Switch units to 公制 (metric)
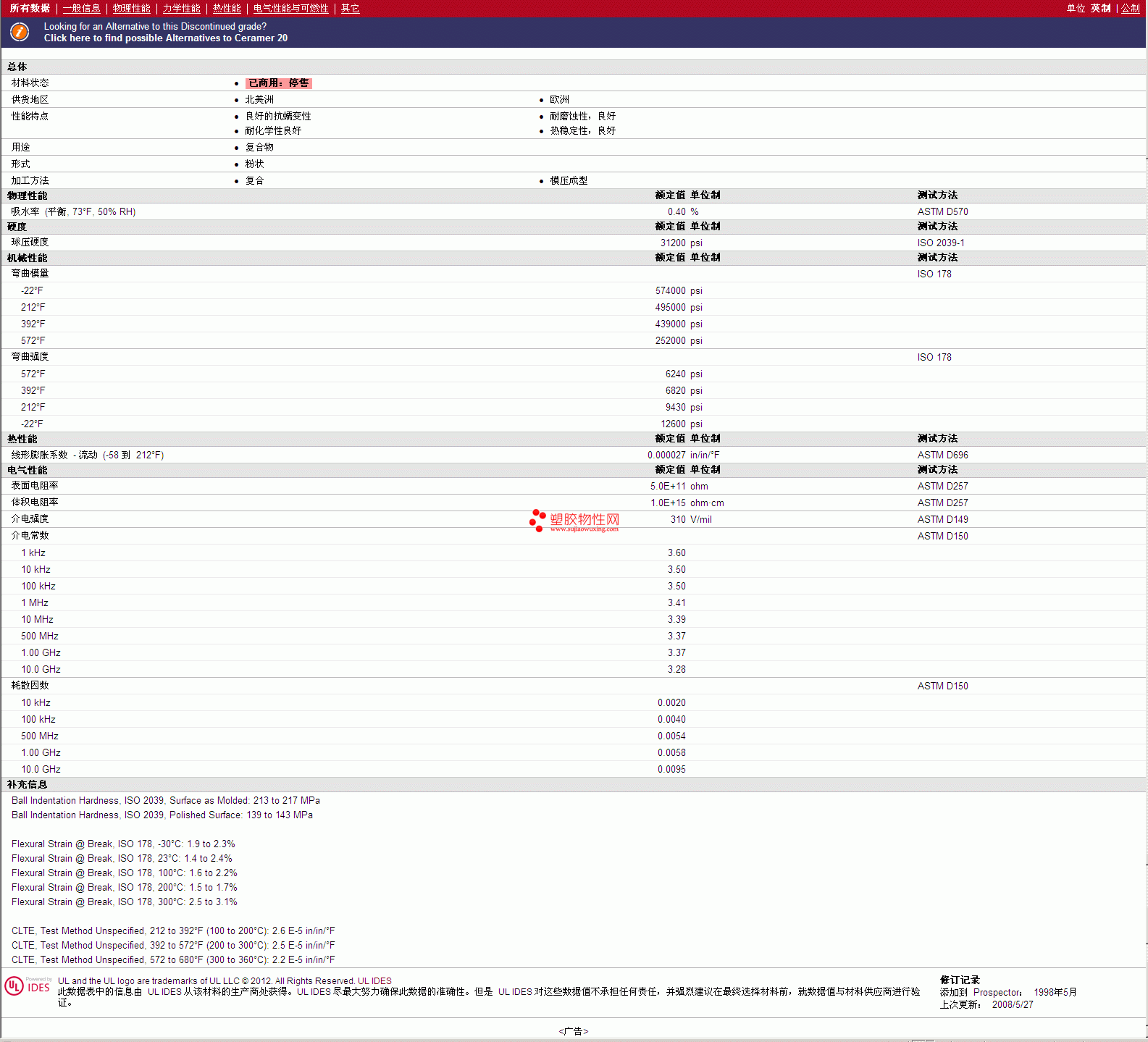Viewport: 1148px width, 1042px height. 1131,9
